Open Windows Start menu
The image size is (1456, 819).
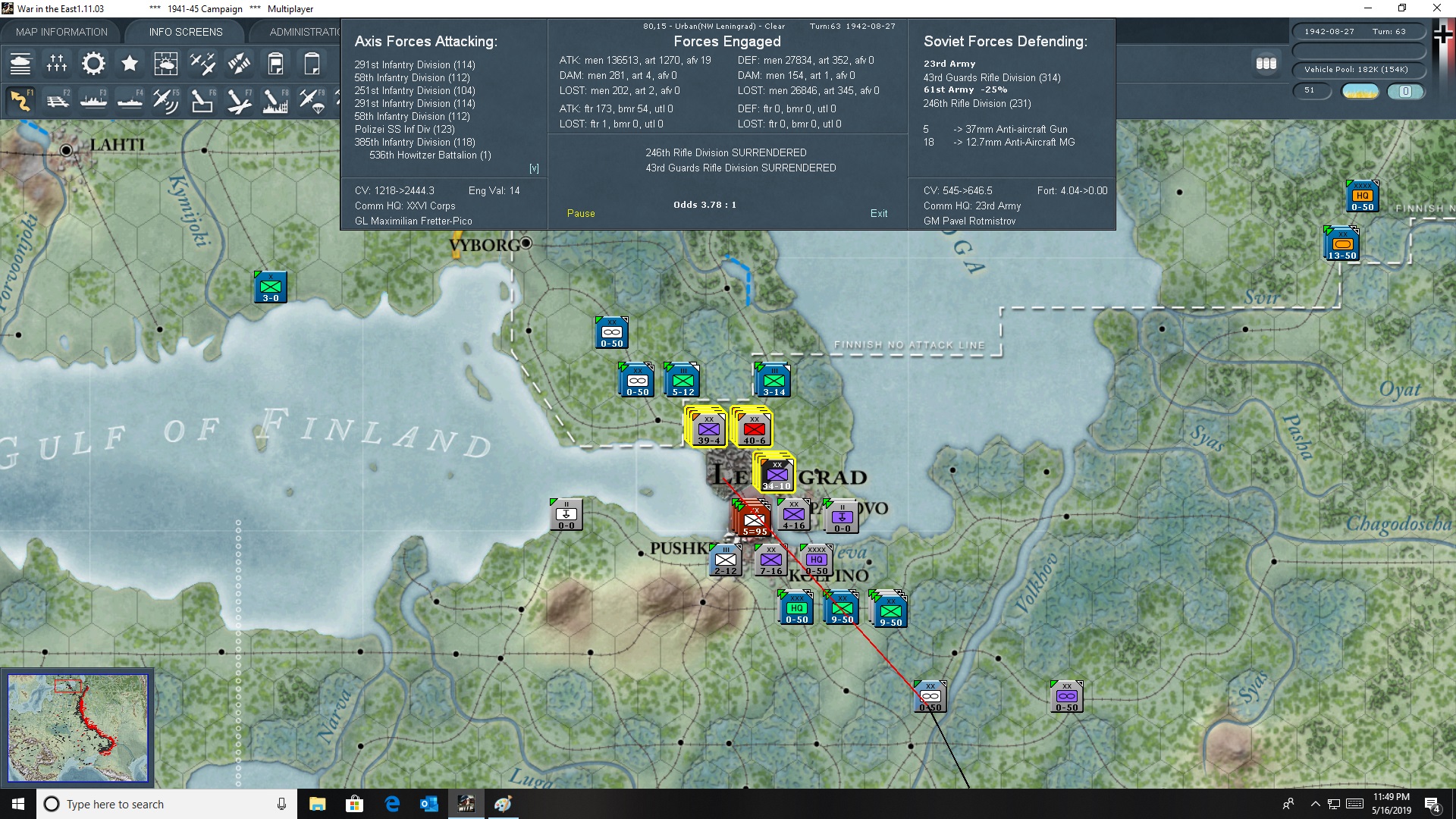[x=18, y=804]
